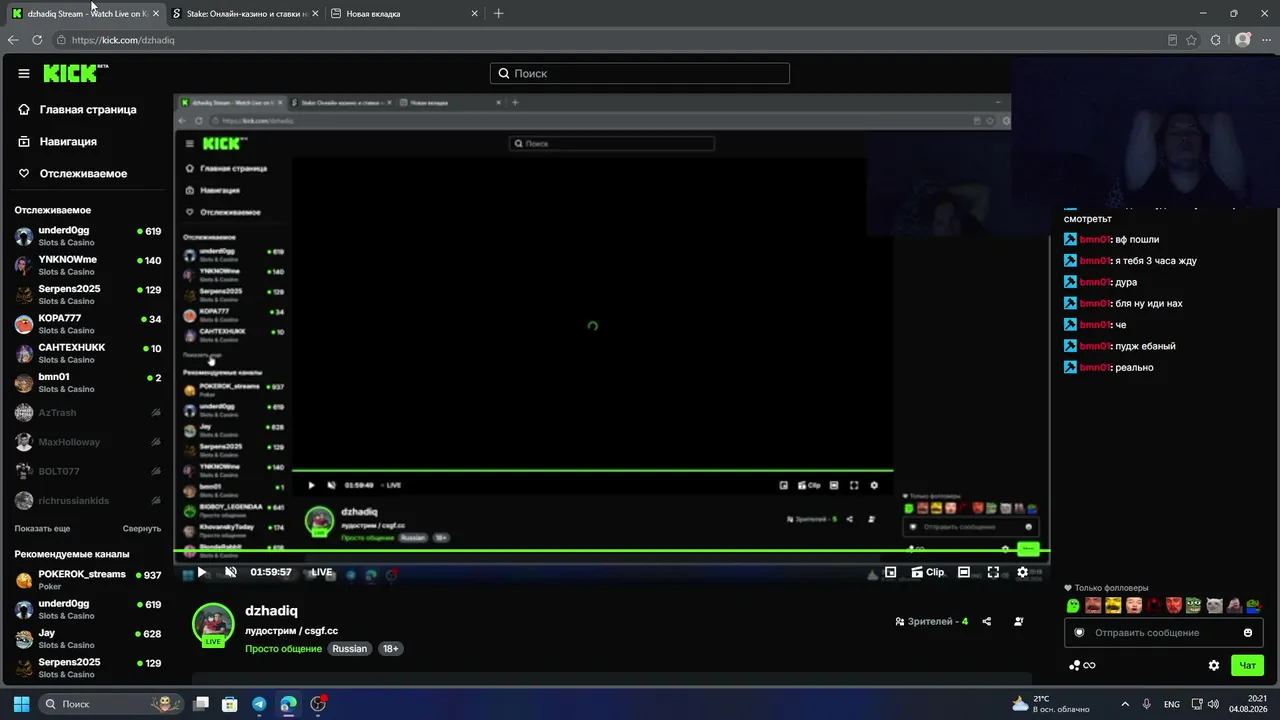The image size is (1280, 720).
Task: Open browser profile avatar
Action: pyautogui.click(x=1243, y=40)
